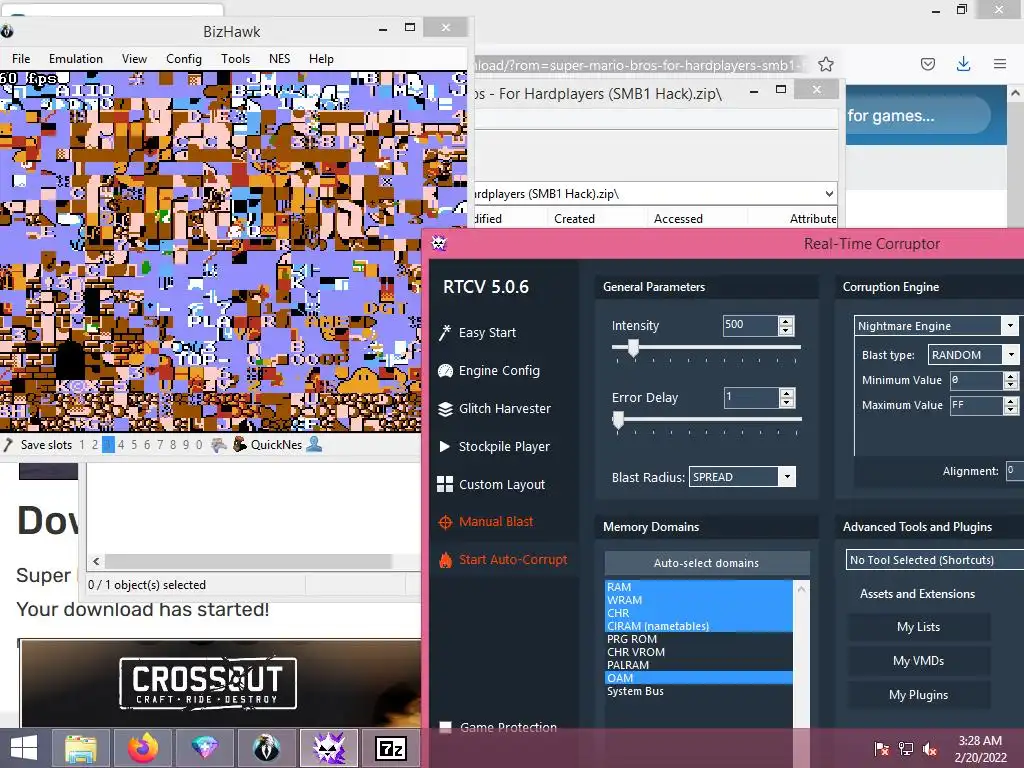Image resolution: width=1024 pixels, height=768 pixels.
Task: Click the QuickNes core icon
Action: (x=240, y=445)
